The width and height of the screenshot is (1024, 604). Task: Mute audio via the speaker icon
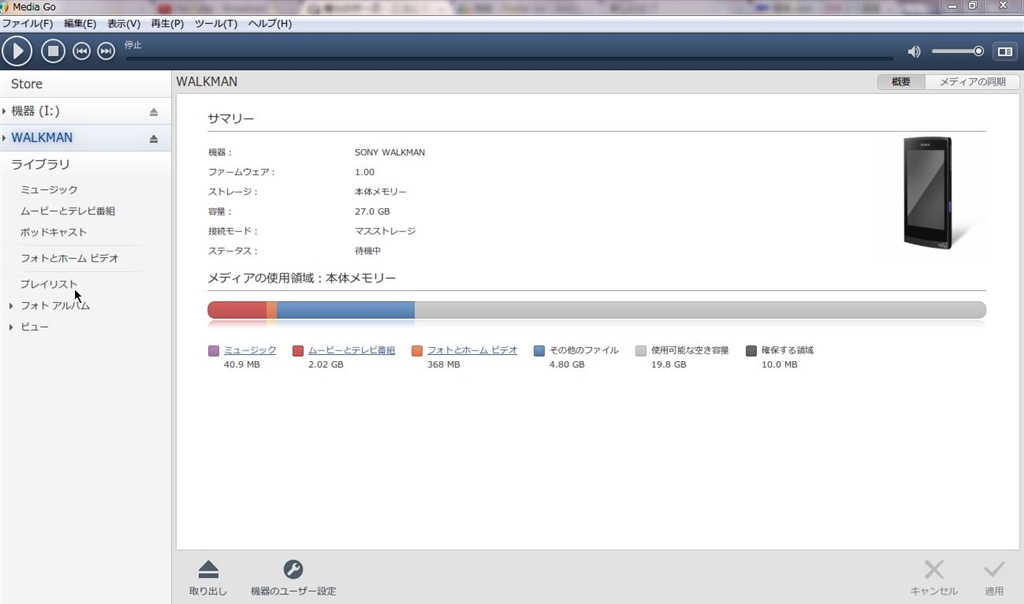pyautogui.click(x=914, y=52)
